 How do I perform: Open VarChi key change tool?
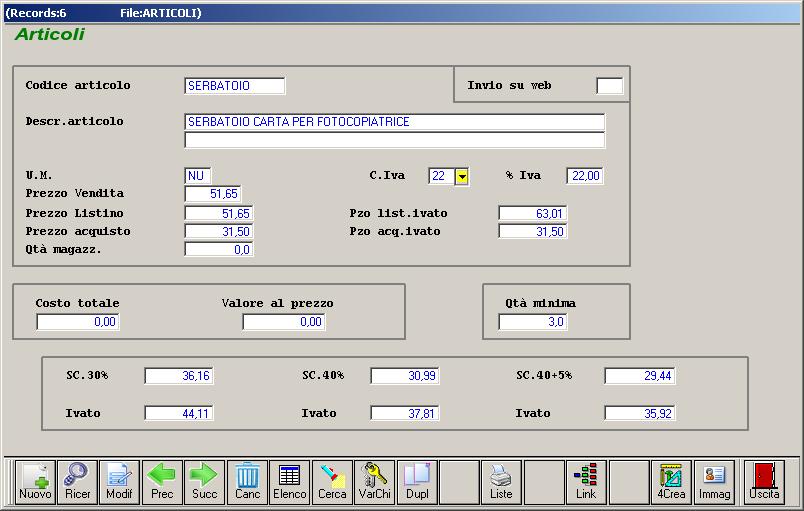374,482
